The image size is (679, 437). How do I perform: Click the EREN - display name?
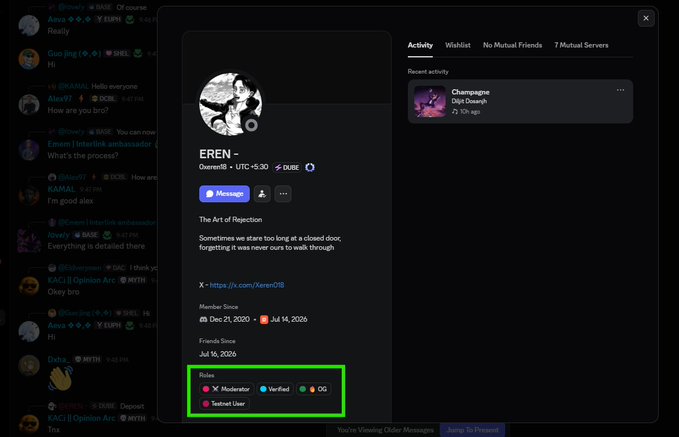(x=219, y=154)
